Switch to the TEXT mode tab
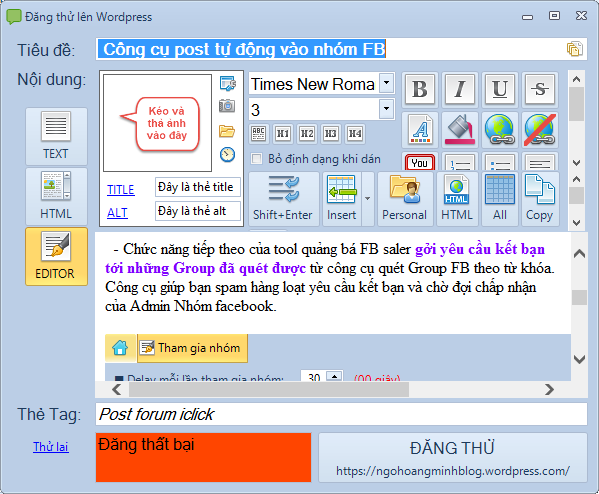The width and height of the screenshot is (599, 494). point(56,136)
